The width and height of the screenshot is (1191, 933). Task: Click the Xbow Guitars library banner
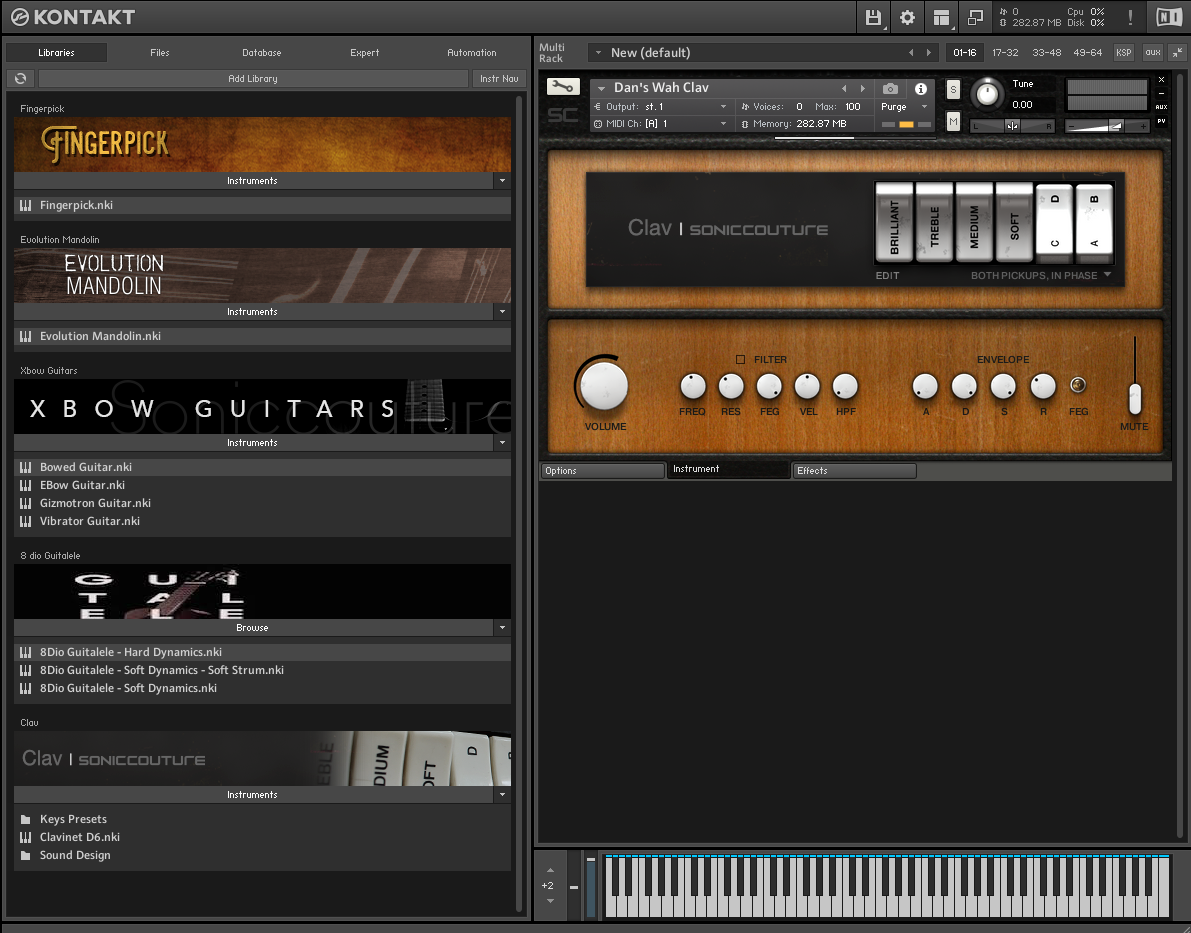coord(262,406)
